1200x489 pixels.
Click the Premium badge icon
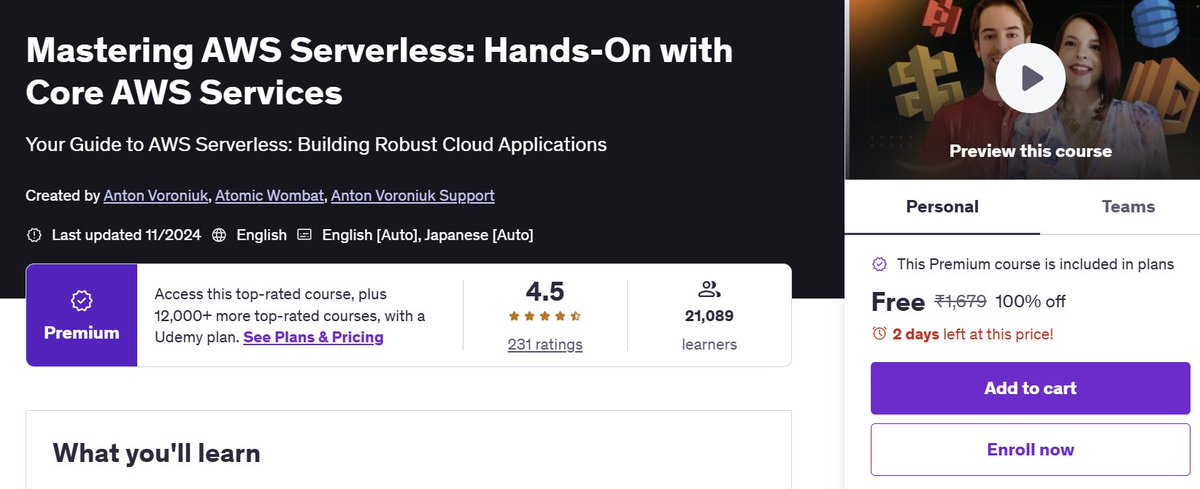tap(82, 299)
